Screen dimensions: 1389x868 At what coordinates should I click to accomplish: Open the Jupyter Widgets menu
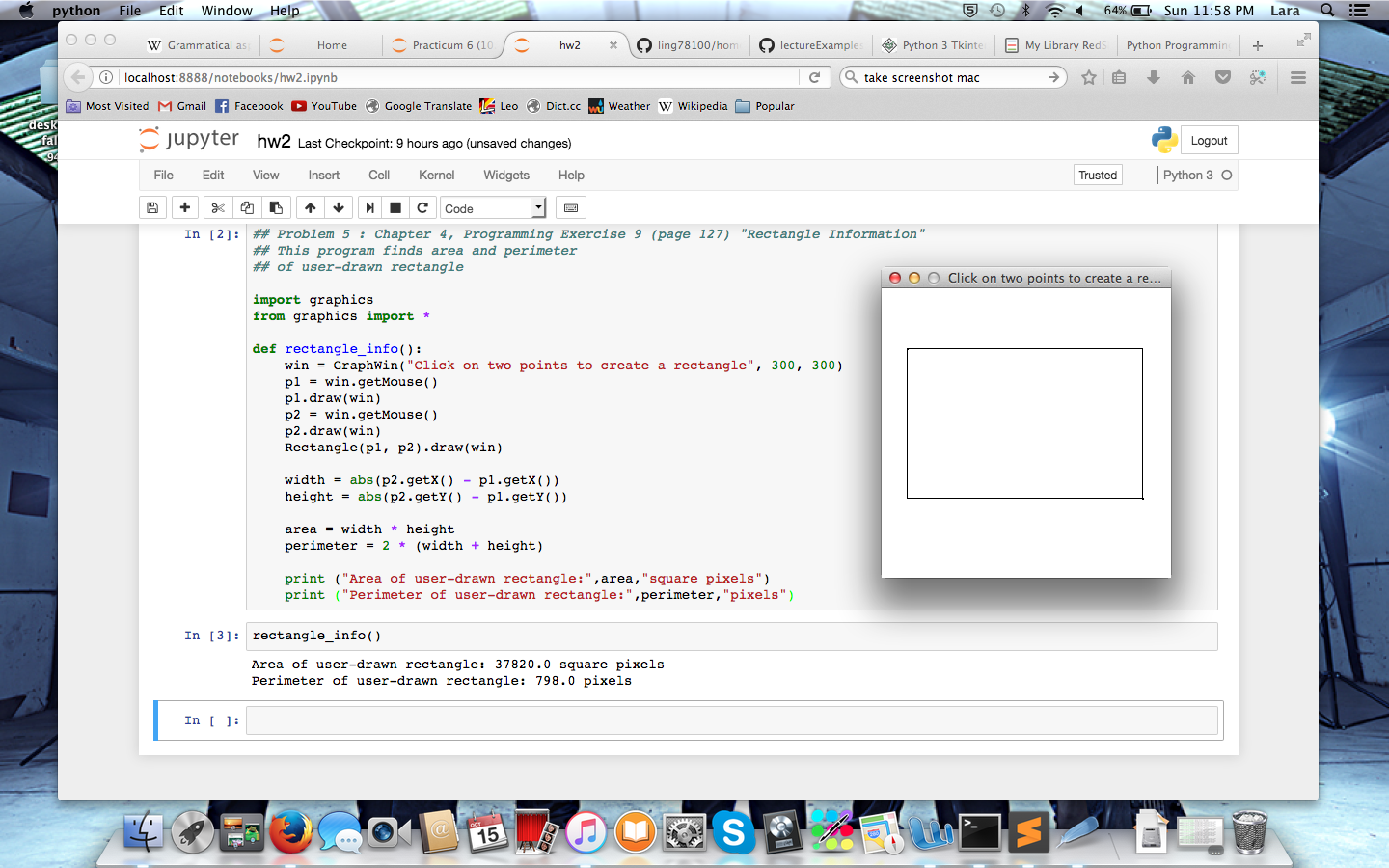pos(506,175)
